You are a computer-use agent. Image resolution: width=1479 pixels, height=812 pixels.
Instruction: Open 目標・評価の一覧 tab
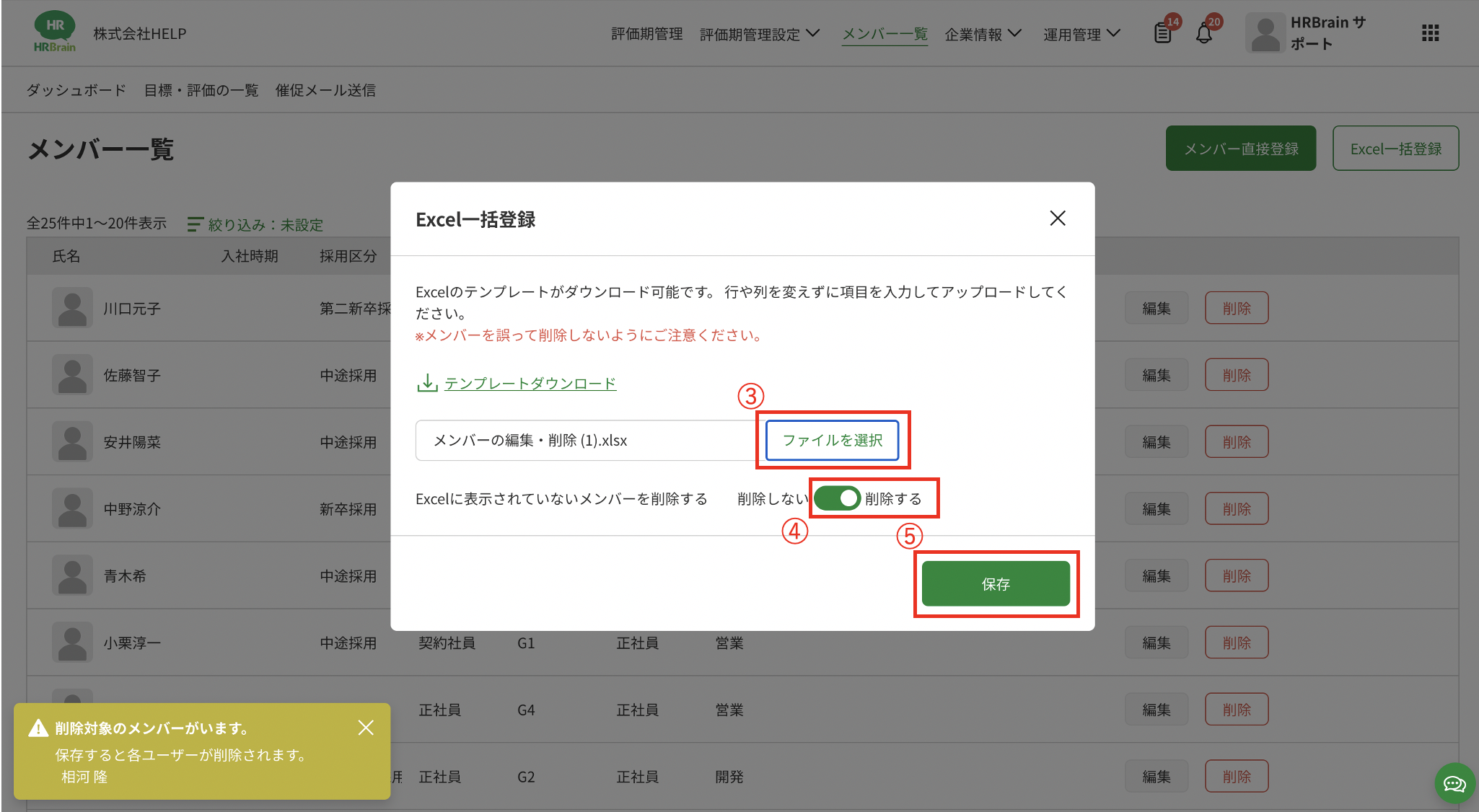(x=201, y=90)
